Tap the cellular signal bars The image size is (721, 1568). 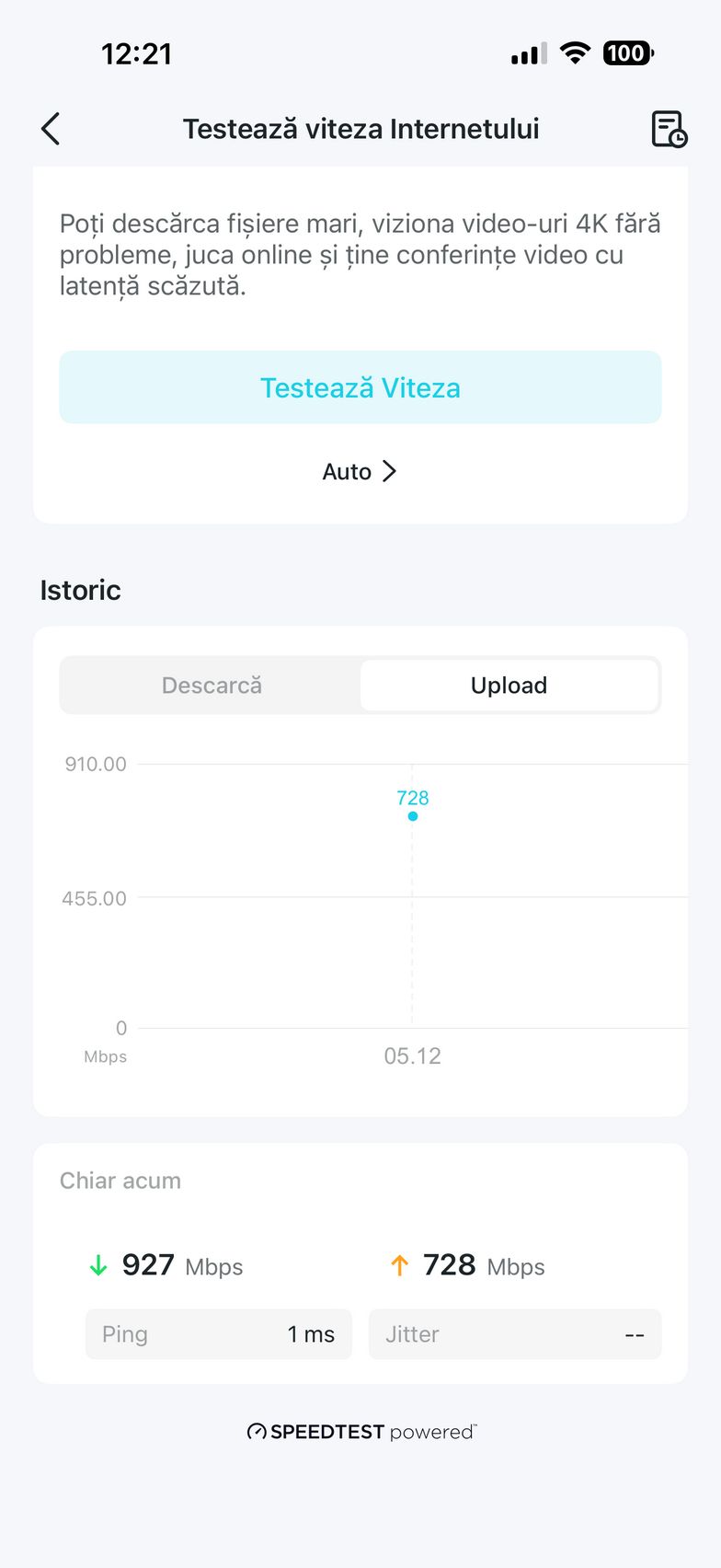tap(529, 54)
